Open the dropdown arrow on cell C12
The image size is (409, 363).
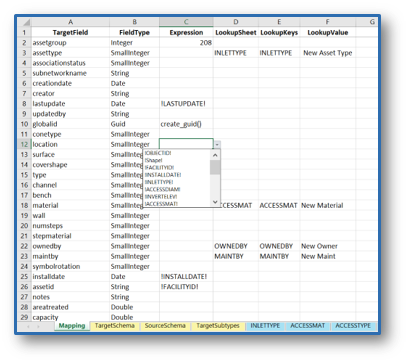[217, 145]
